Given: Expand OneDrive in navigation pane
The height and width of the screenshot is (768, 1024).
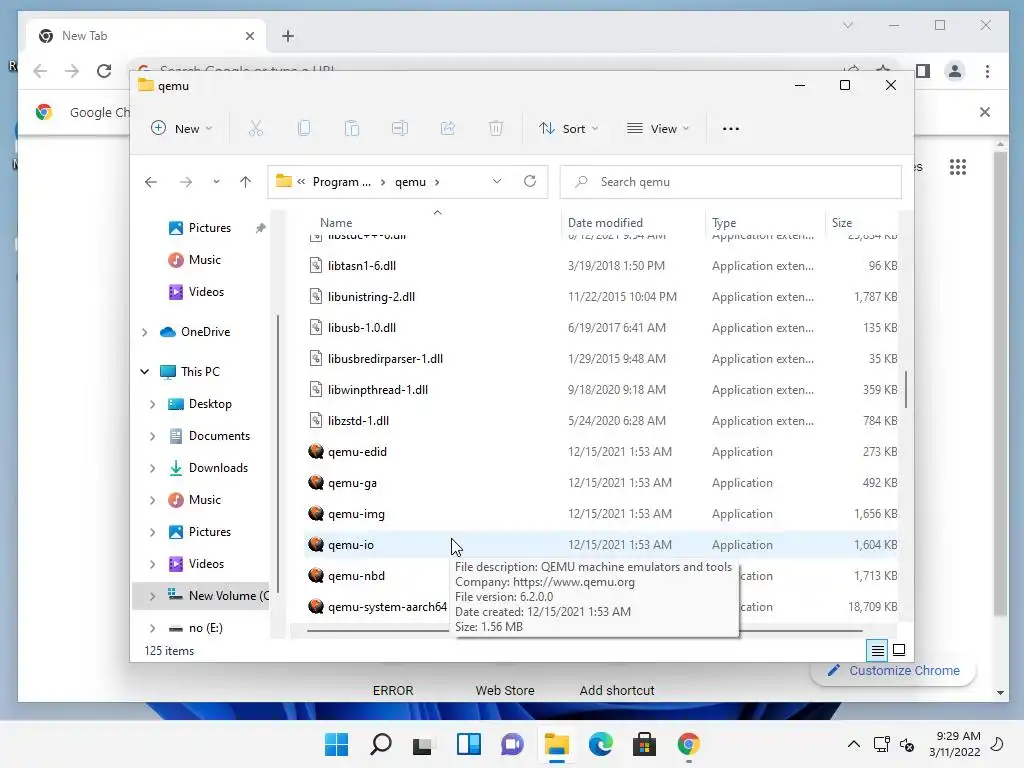Looking at the screenshot, I should pyautogui.click(x=144, y=332).
